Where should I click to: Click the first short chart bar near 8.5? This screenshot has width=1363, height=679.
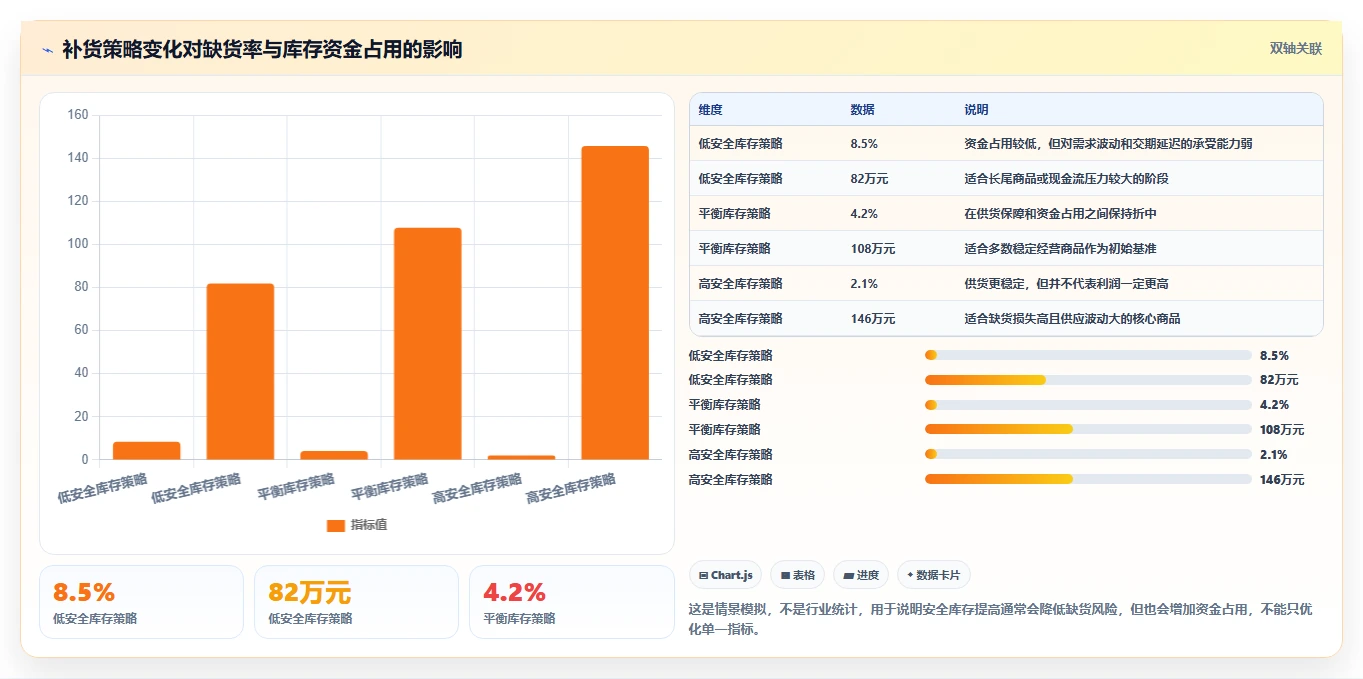click(x=147, y=451)
